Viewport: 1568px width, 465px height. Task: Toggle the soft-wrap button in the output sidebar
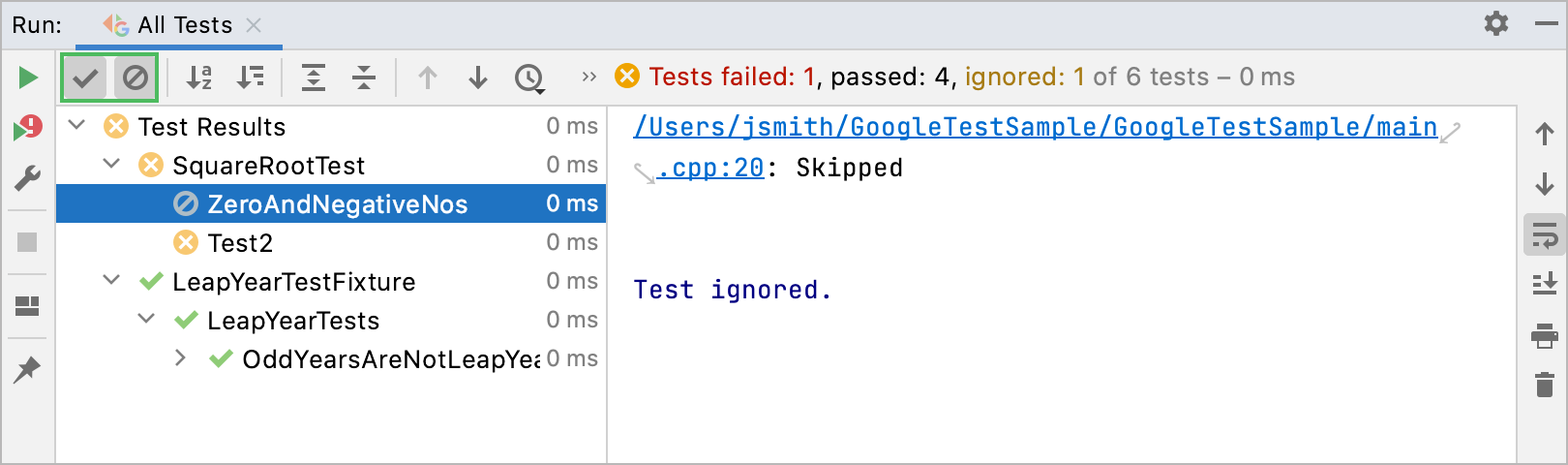[1545, 235]
